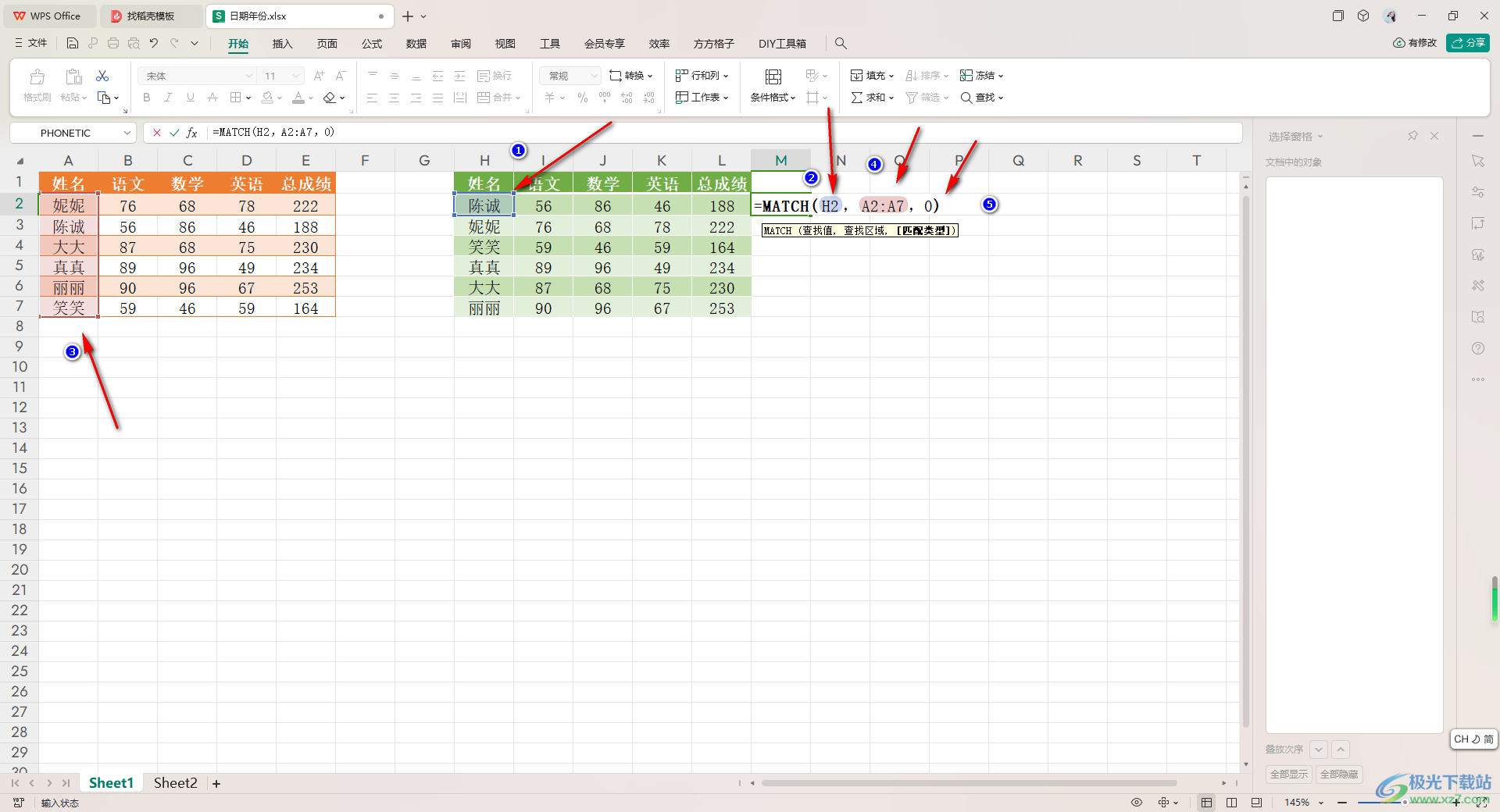Image resolution: width=1500 pixels, height=812 pixels.
Task: Switch to the 视图 (View) tab
Action: pyautogui.click(x=505, y=44)
